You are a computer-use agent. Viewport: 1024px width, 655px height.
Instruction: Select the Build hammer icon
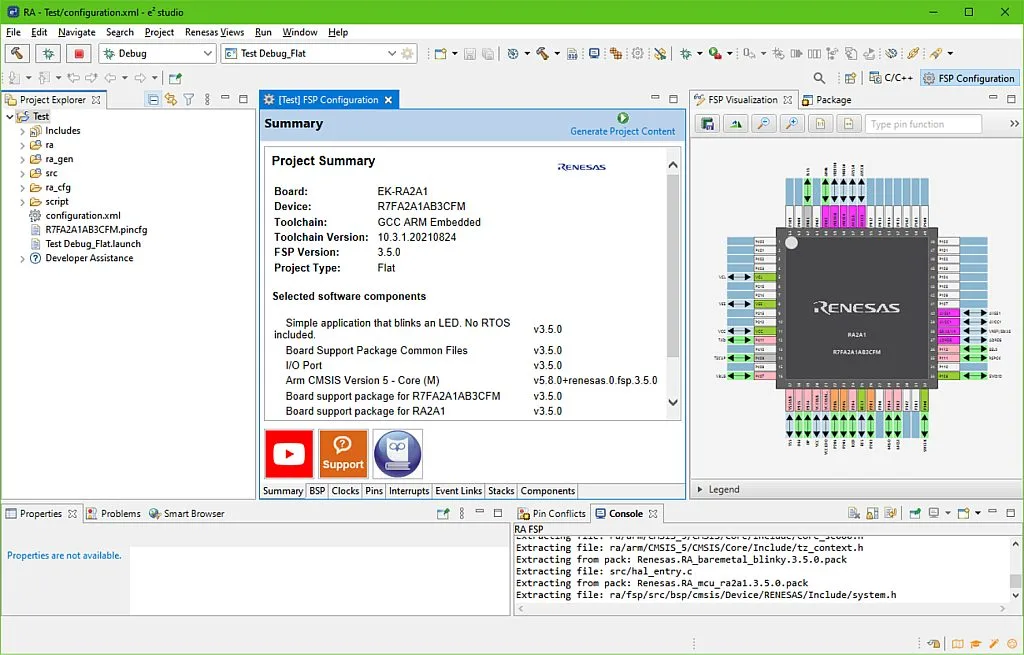pyautogui.click(x=16, y=53)
